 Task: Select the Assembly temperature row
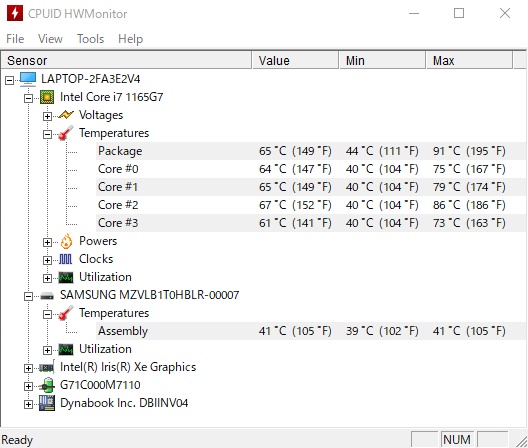pyautogui.click(x=311, y=331)
